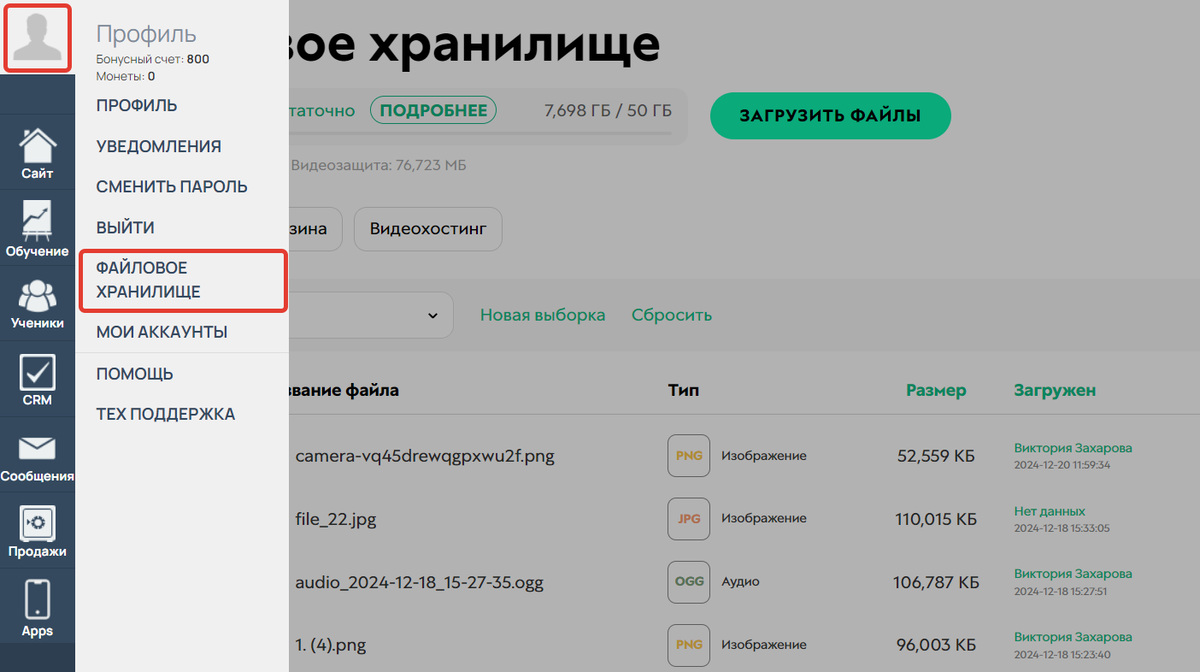The height and width of the screenshot is (672, 1200).
Task: Switch to the Видеохостинг tab
Action: pyautogui.click(x=428, y=229)
